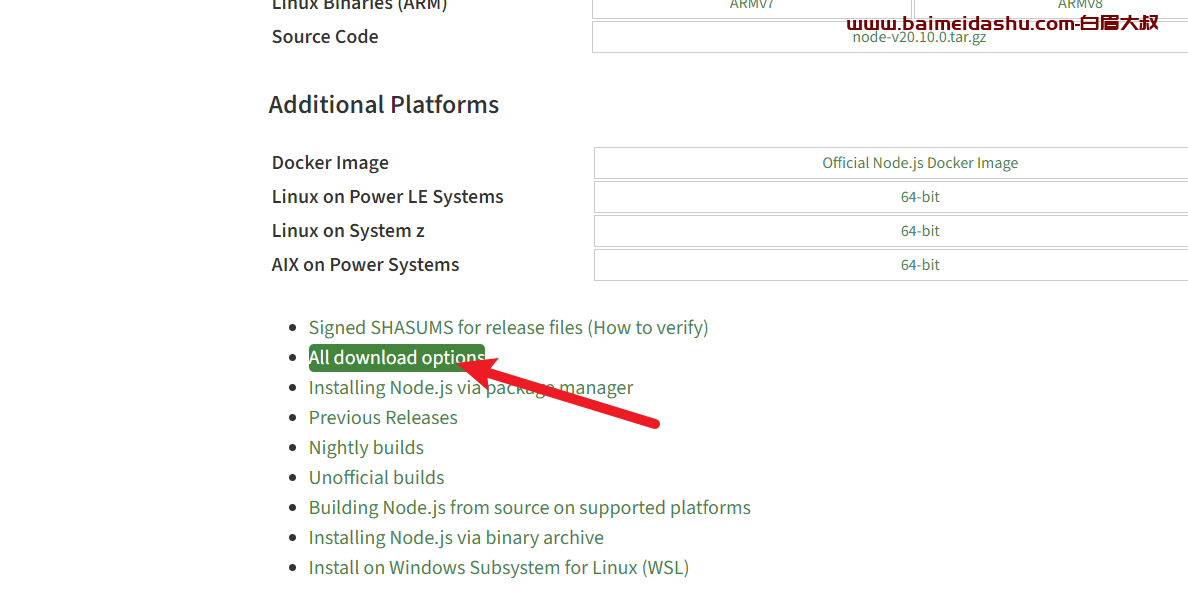
Task: Download 64-bit for AIX on Power Systems
Action: click(x=920, y=265)
